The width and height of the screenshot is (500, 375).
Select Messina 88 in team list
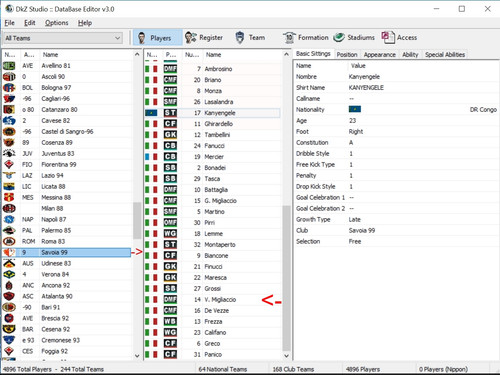coord(66,198)
